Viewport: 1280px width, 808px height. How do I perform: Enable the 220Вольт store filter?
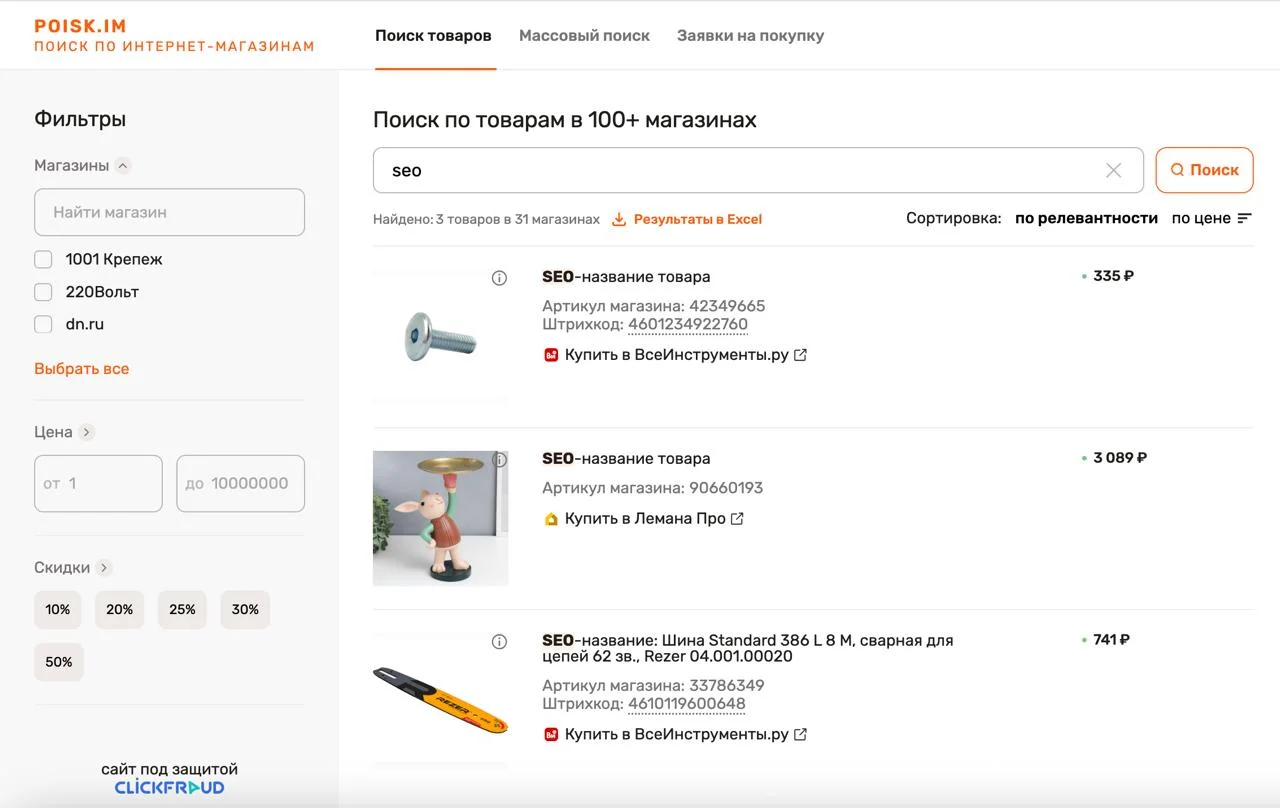click(x=43, y=292)
